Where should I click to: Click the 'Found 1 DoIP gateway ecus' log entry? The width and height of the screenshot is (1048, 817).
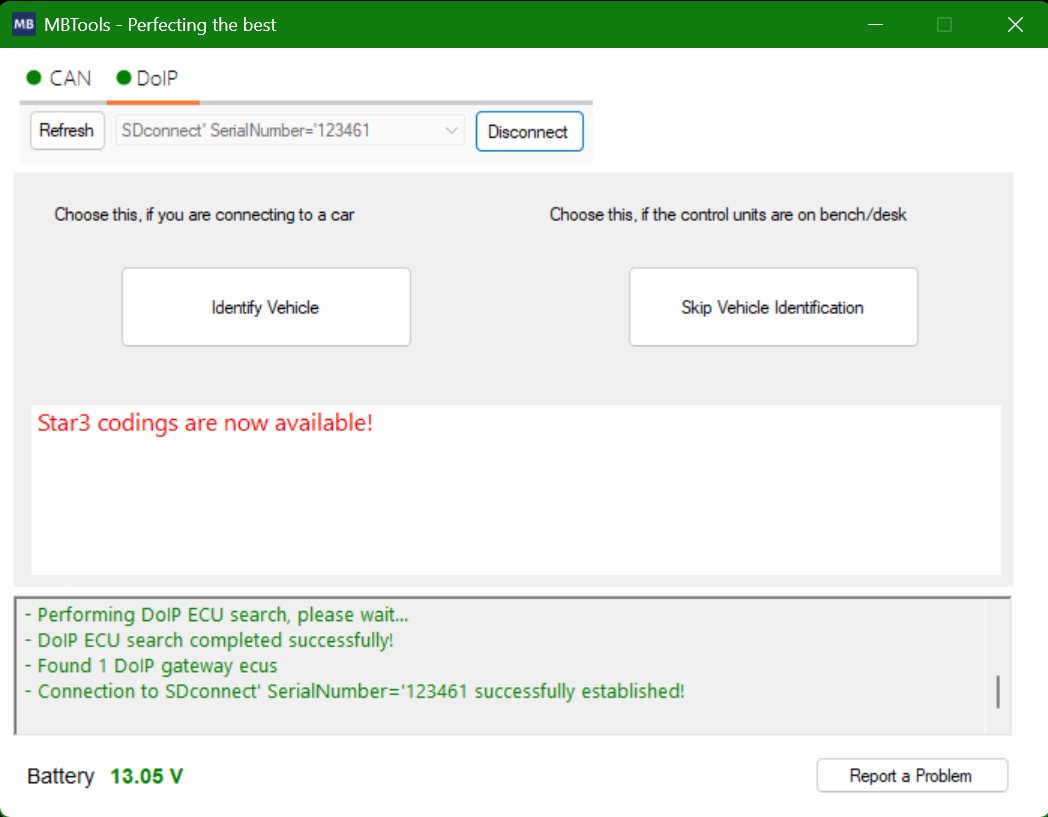click(157, 666)
